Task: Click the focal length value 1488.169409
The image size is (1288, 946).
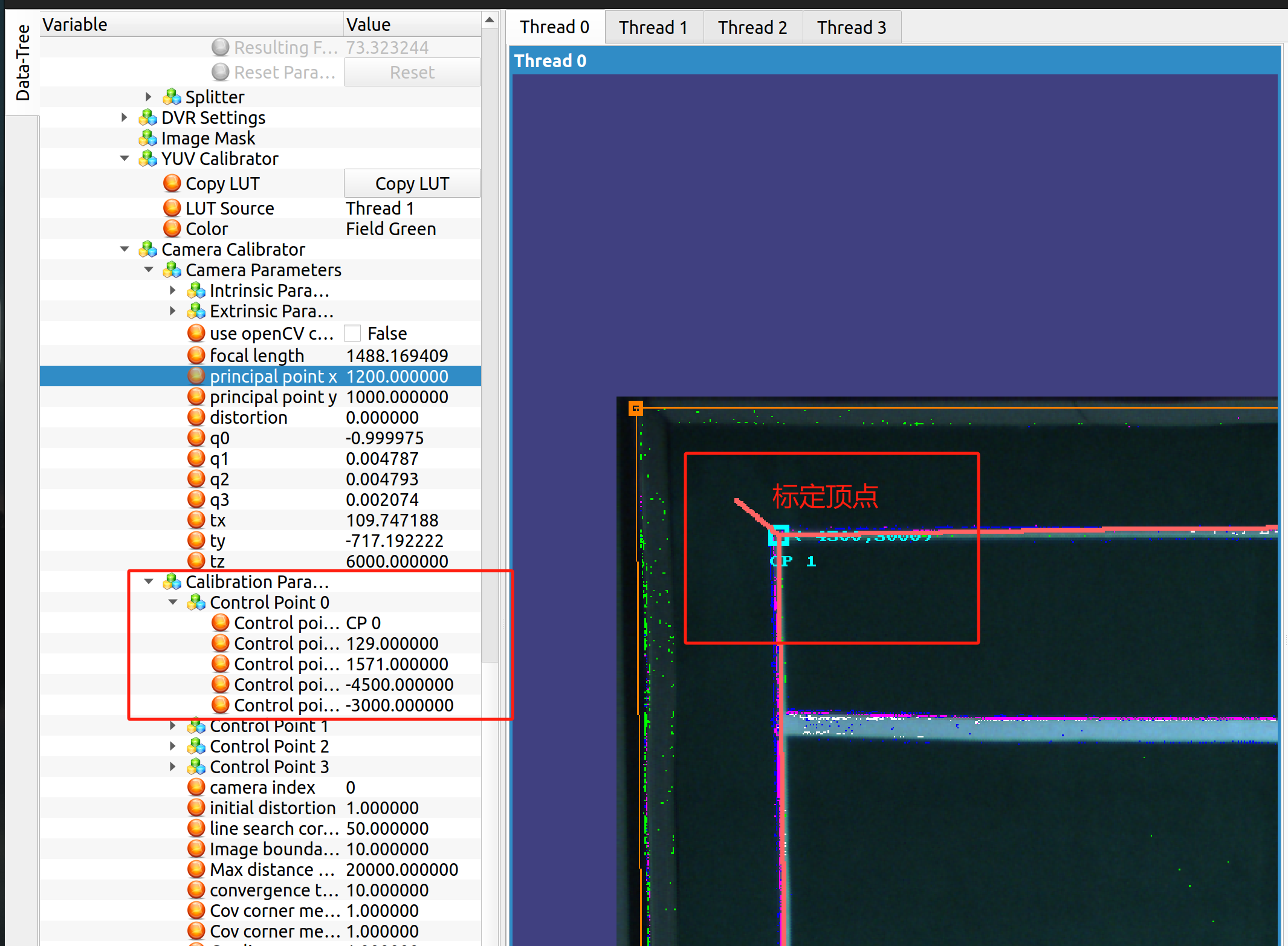Action: [x=397, y=355]
